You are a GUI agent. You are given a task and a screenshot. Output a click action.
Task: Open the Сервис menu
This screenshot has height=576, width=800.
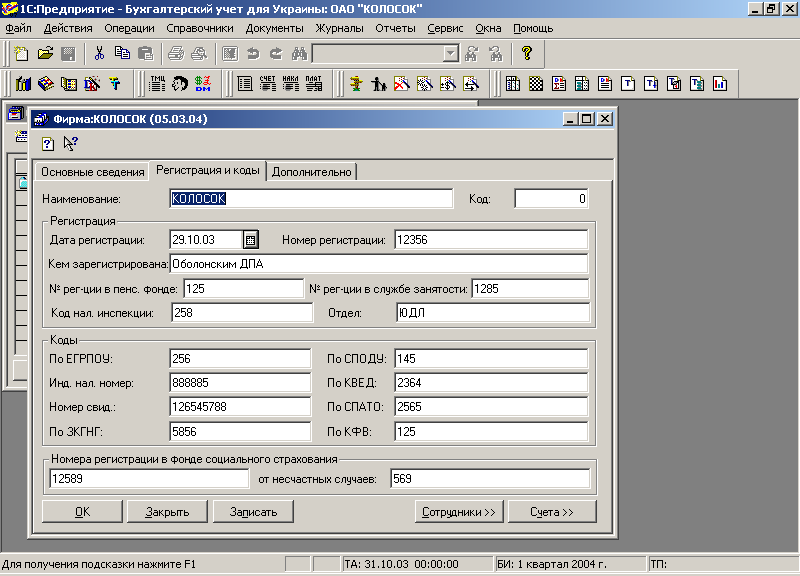[445, 28]
